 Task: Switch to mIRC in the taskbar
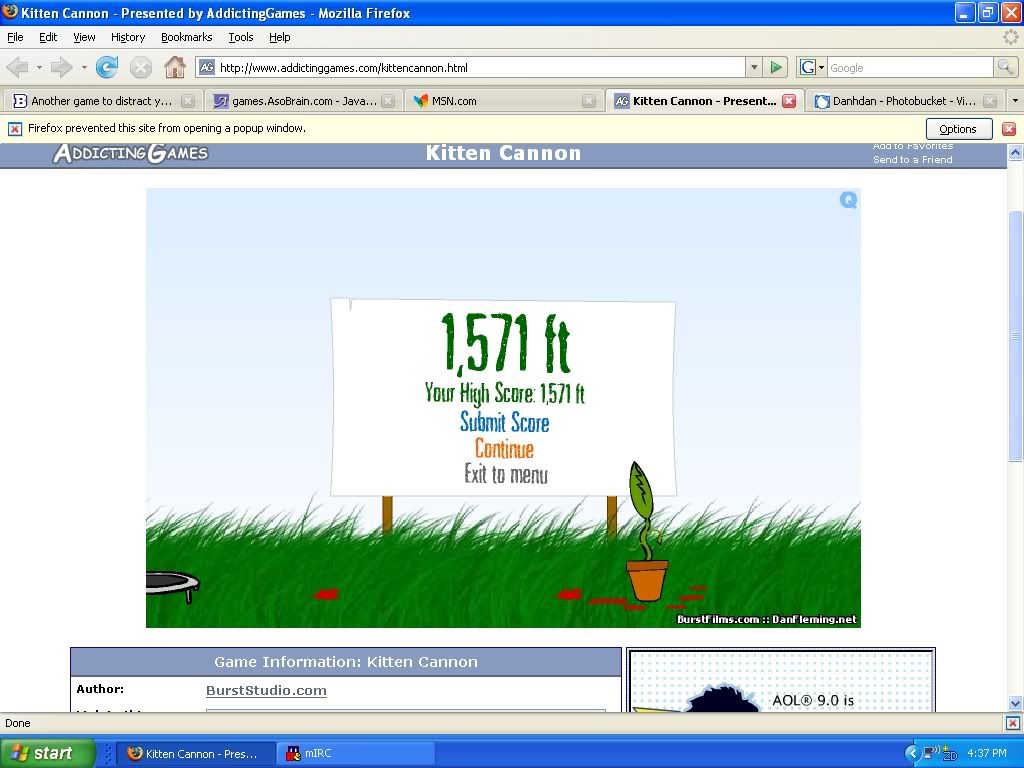pyautogui.click(x=357, y=753)
